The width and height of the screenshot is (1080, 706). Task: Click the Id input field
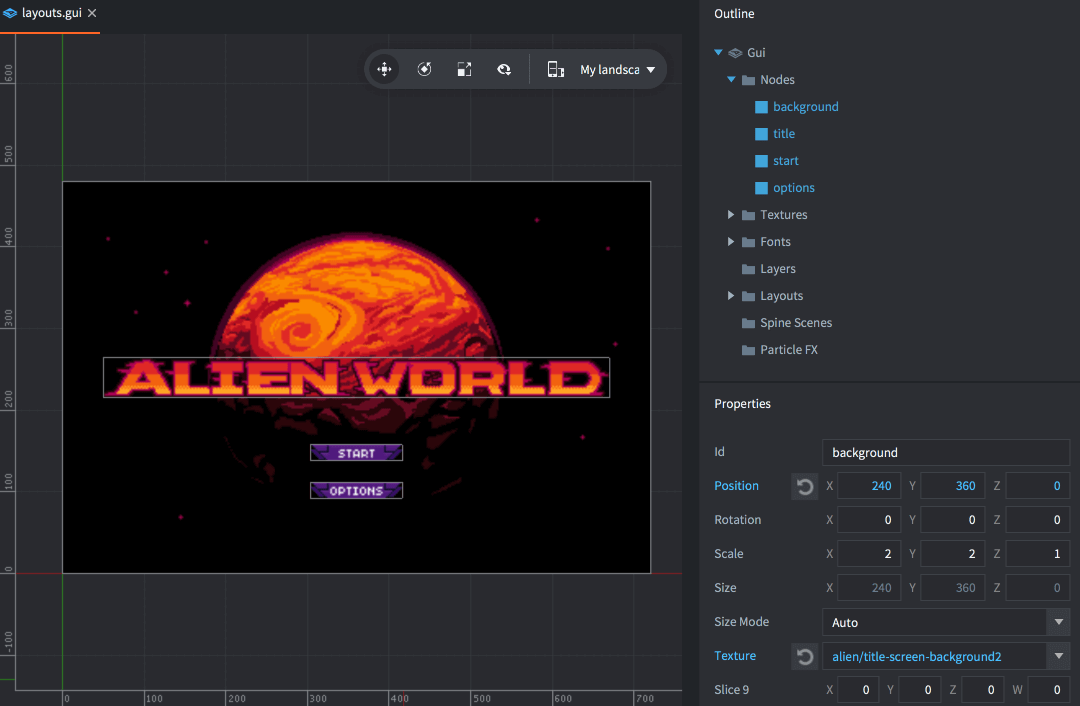coord(945,452)
